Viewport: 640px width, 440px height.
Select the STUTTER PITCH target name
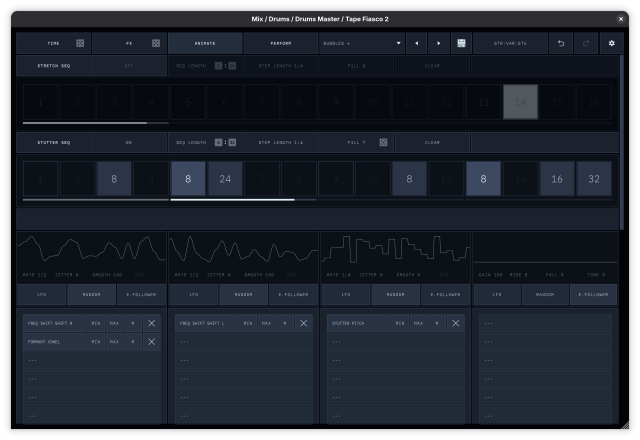pos(359,323)
